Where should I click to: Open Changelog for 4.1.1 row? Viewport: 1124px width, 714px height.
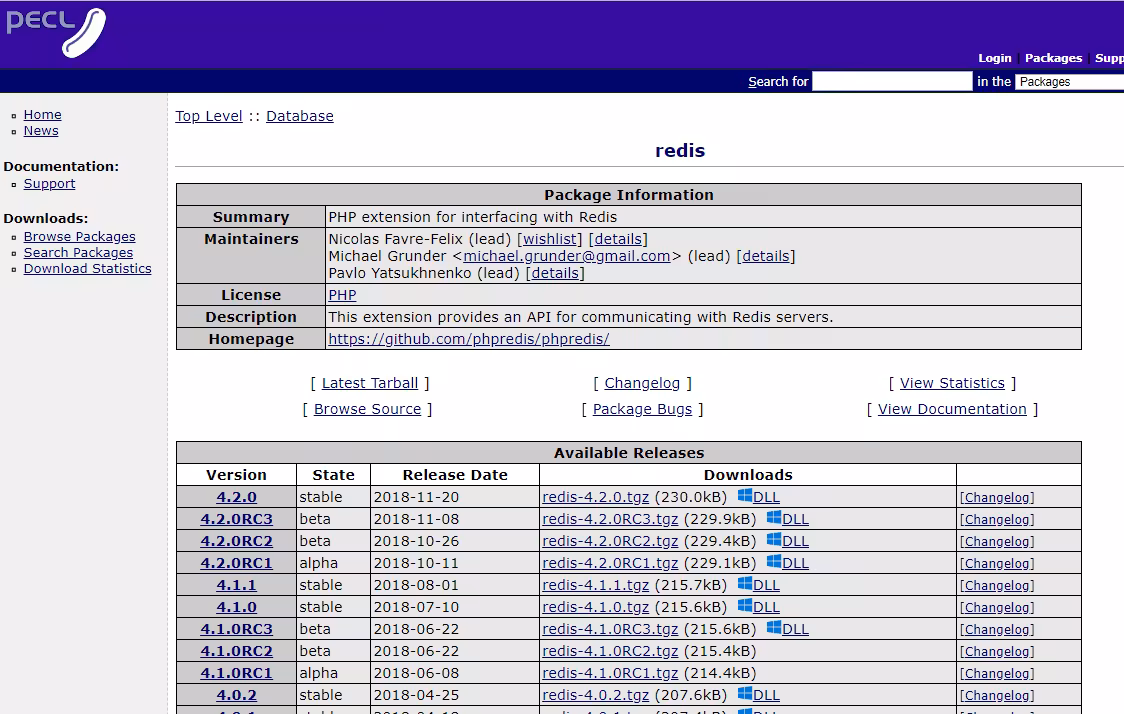[997, 586]
